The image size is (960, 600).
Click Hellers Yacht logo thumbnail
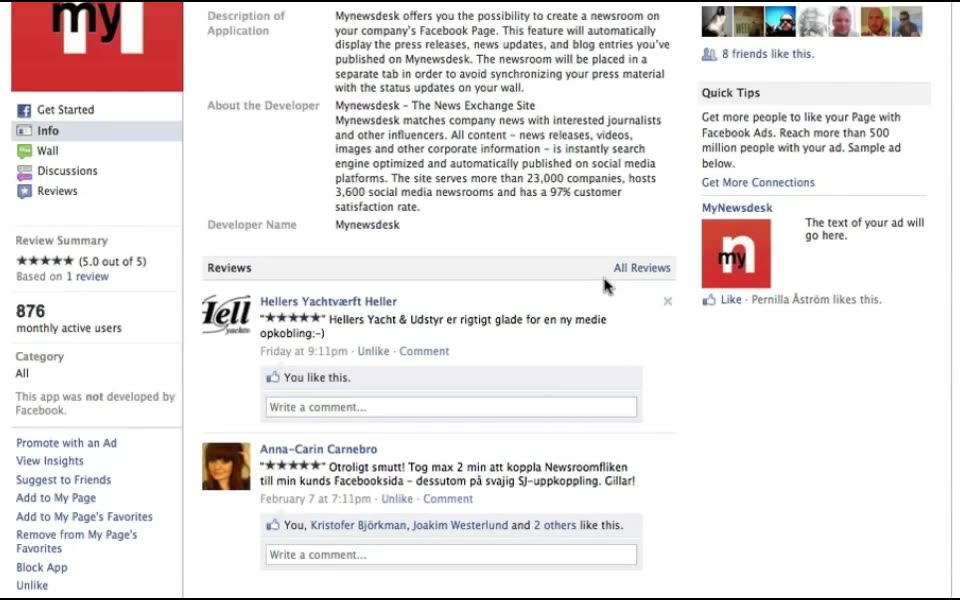(226, 315)
